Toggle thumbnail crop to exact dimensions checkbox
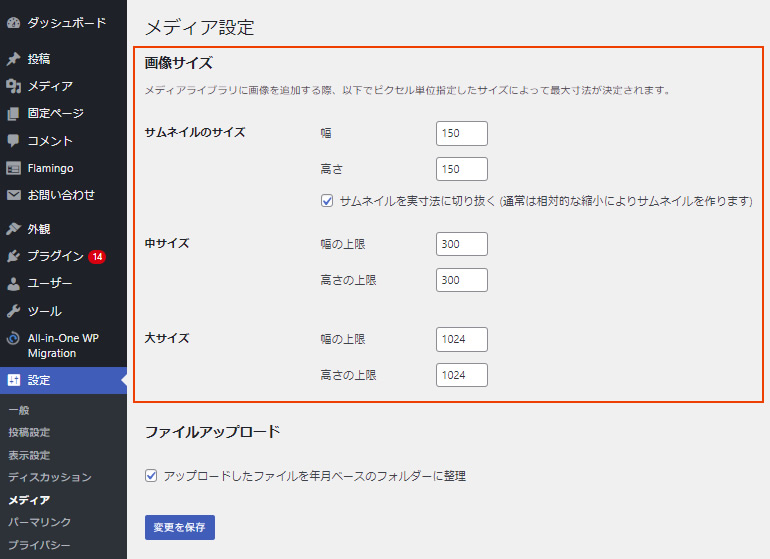Image resolution: width=770 pixels, height=559 pixels. [x=327, y=201]
